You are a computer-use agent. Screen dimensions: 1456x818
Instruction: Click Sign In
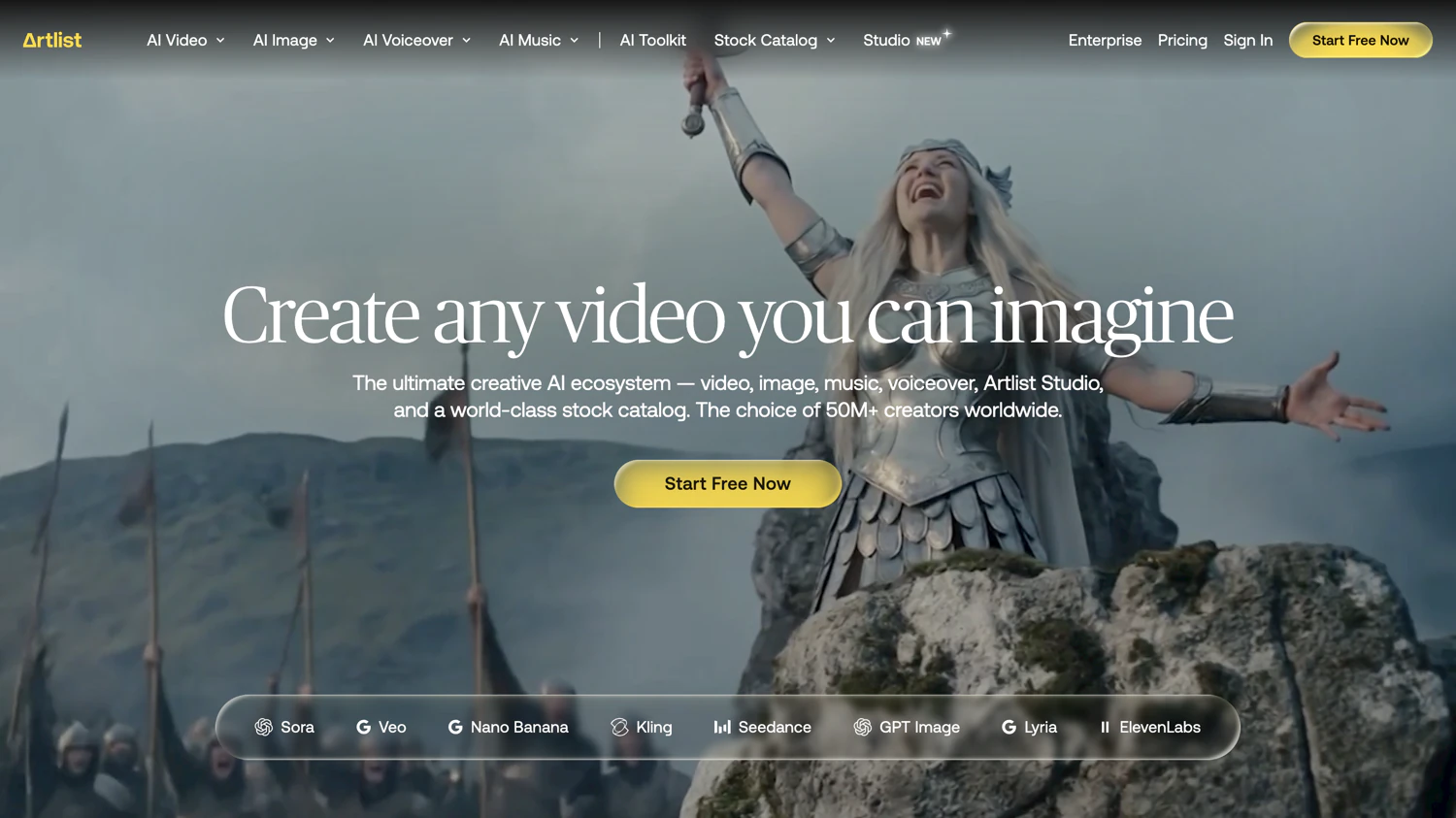click(x=1247, y=40)
